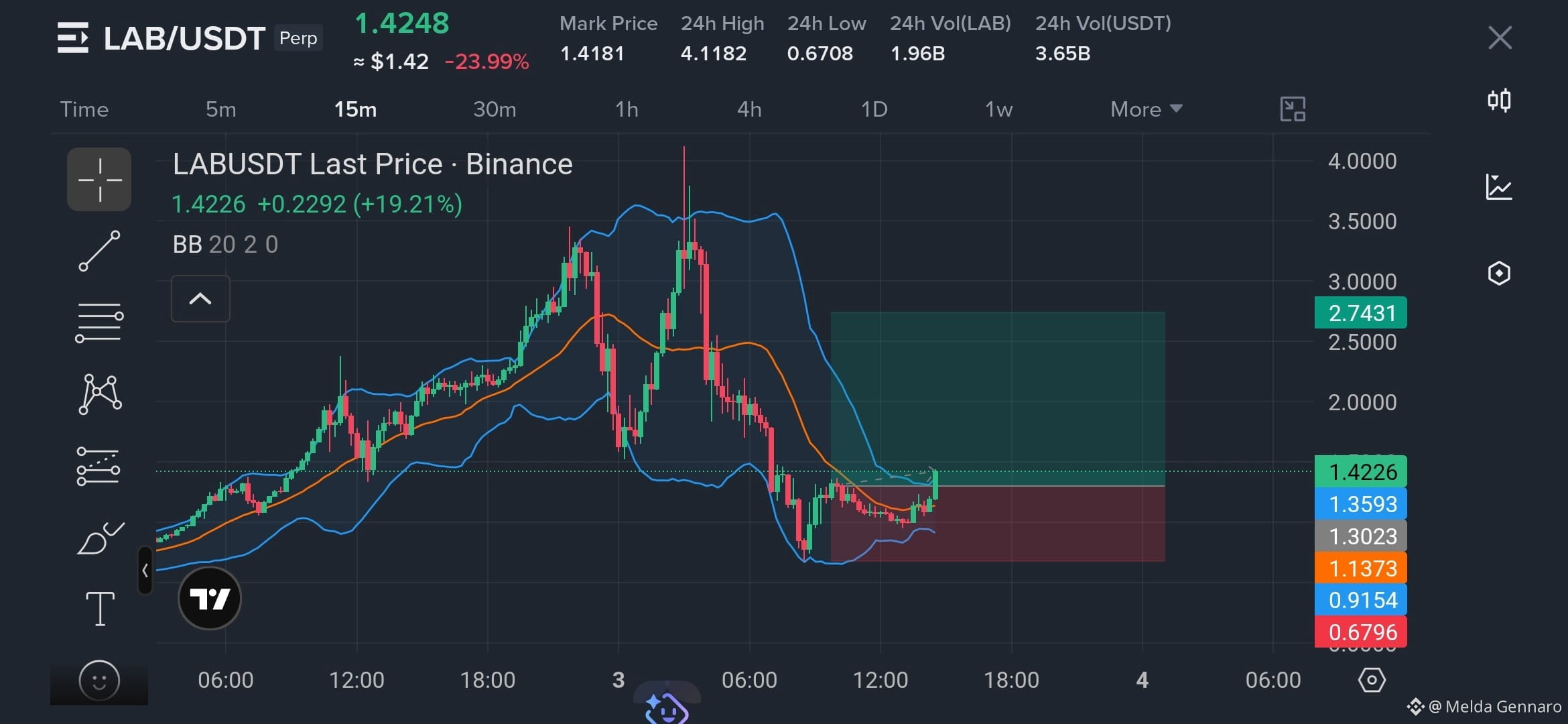This screenshot has height=724, width=1568.
Task: Click the 24h High value 4.1182
Action: [714, 54]
